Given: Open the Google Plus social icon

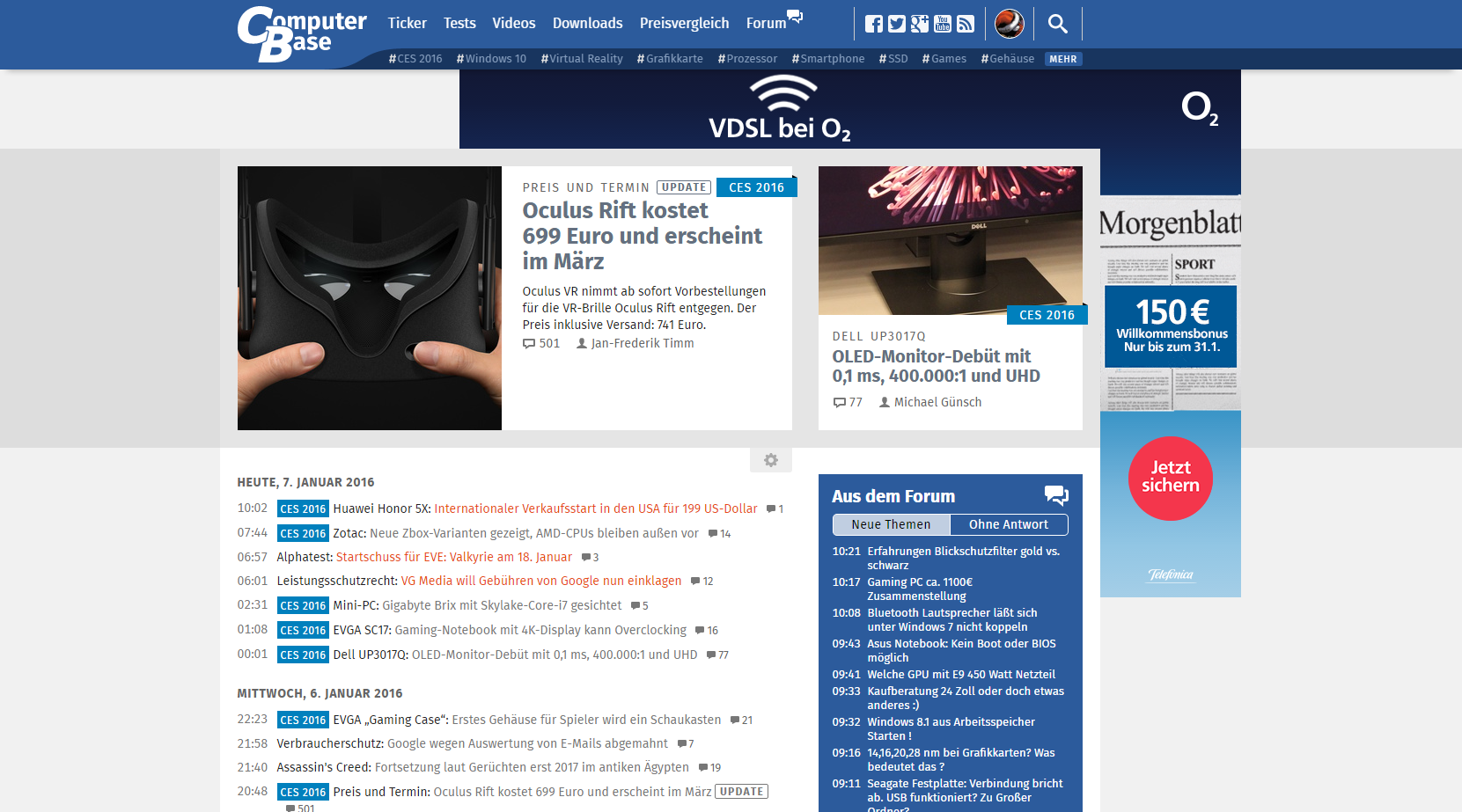Looking at the screenshot, I should point(920,24).
